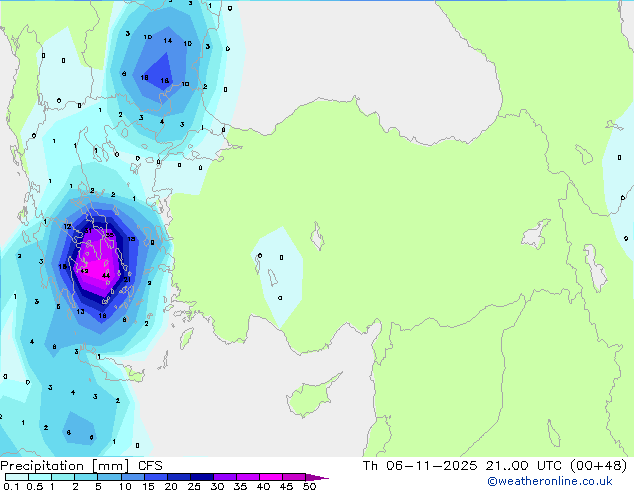
Task: Select the legend scale label '35'
Action: point(240,486)
